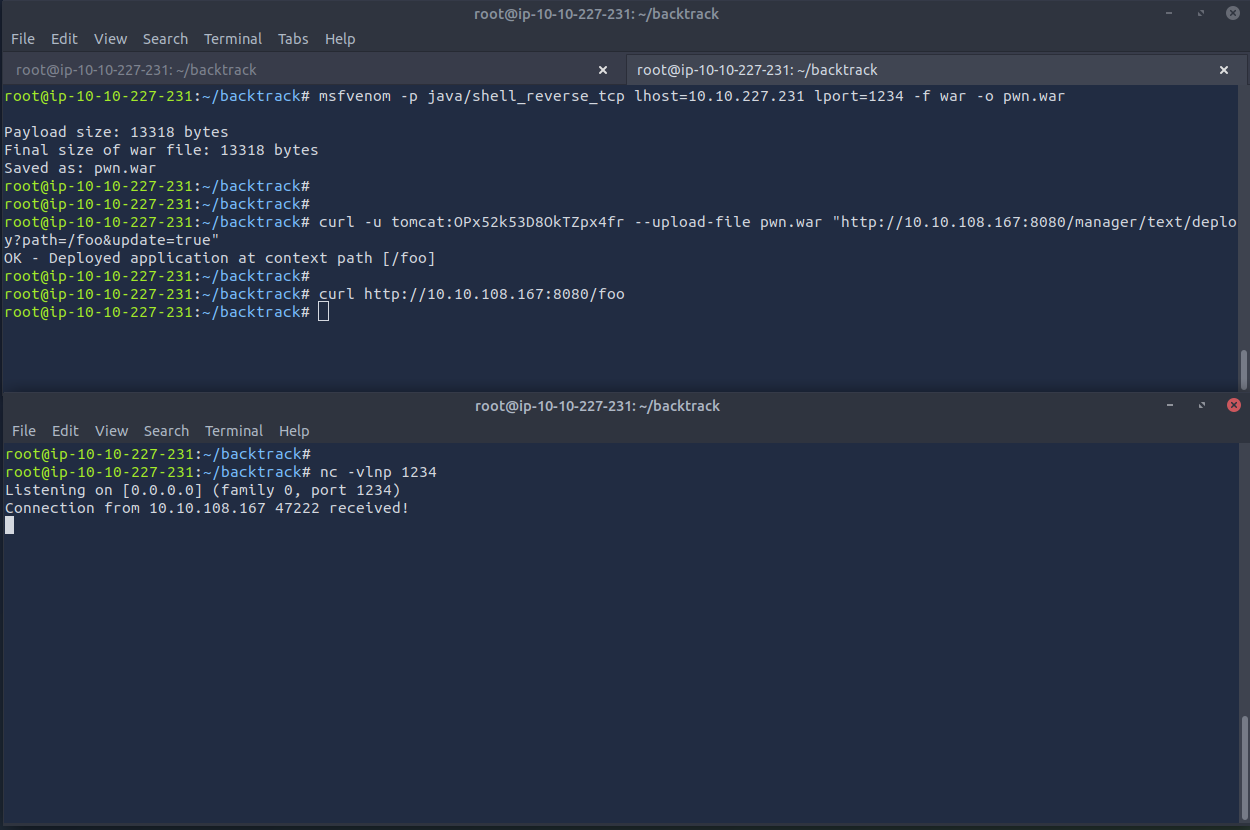The height and width of the screenshot is (830, 1250).
Task: Open View menu in bottom terminal window
Action: pyautogui.click(x=111, y=431)
